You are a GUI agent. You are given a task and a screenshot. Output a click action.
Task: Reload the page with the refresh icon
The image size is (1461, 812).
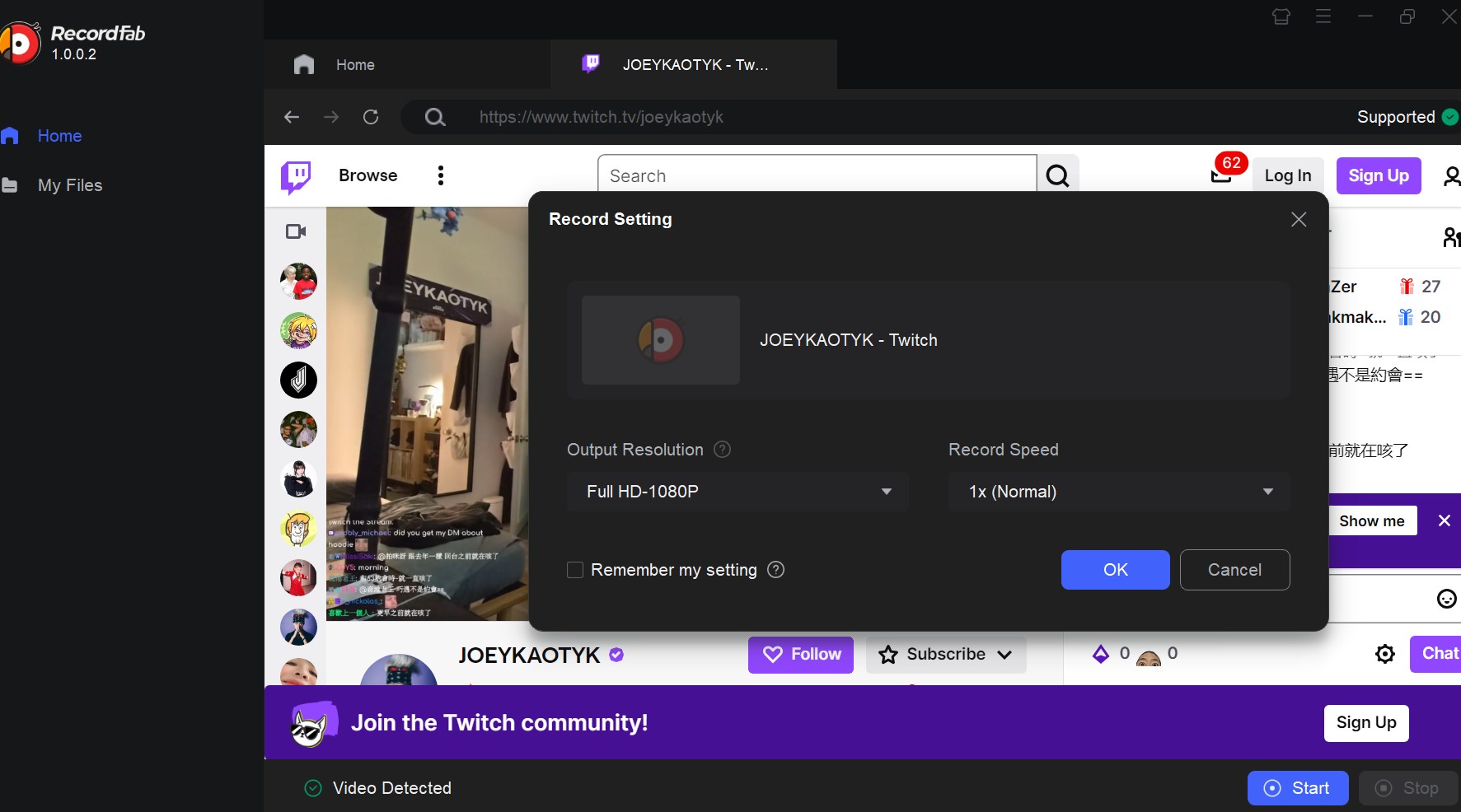[371, 117]
